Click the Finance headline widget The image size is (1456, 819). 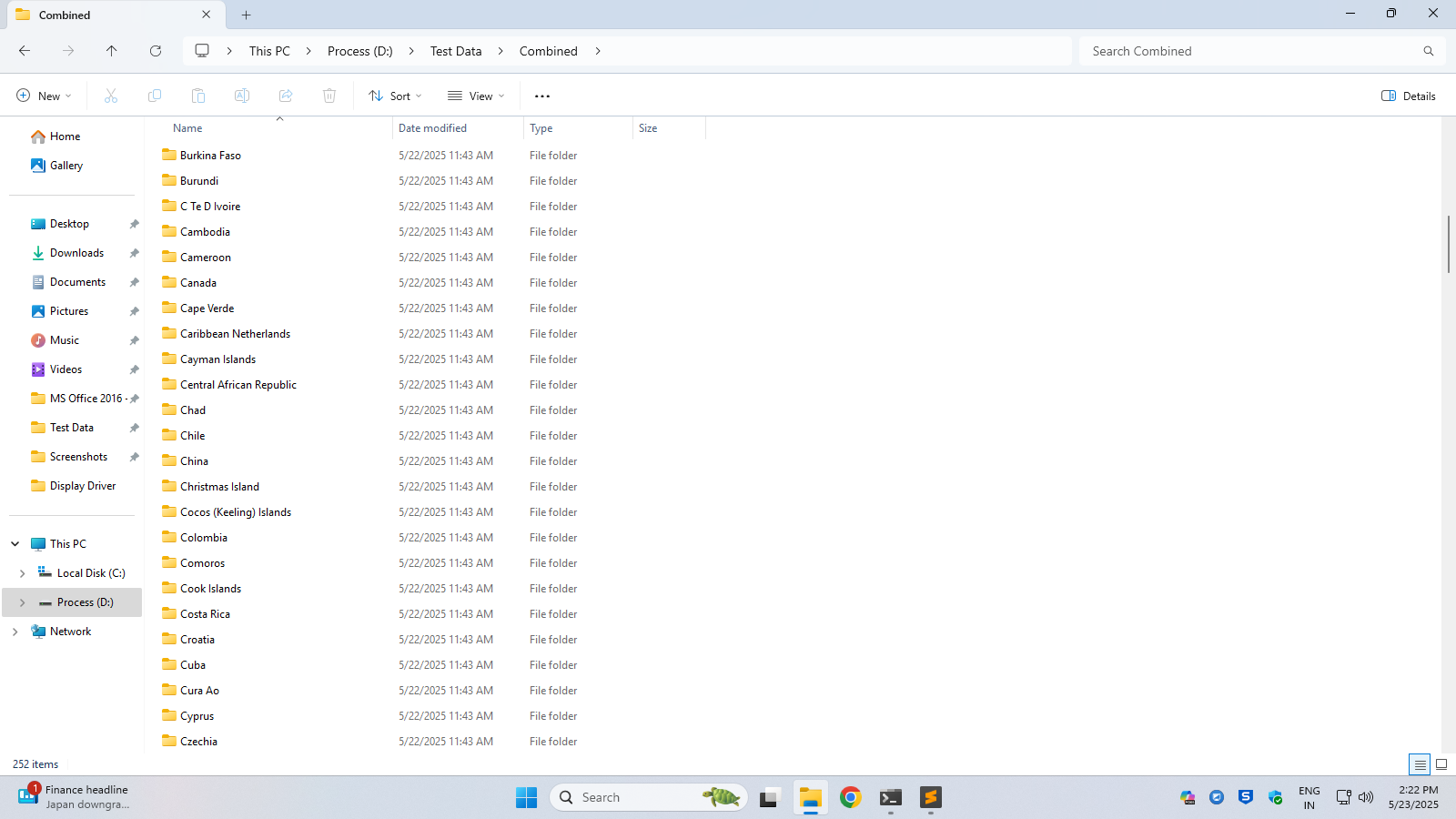(75, 797)
